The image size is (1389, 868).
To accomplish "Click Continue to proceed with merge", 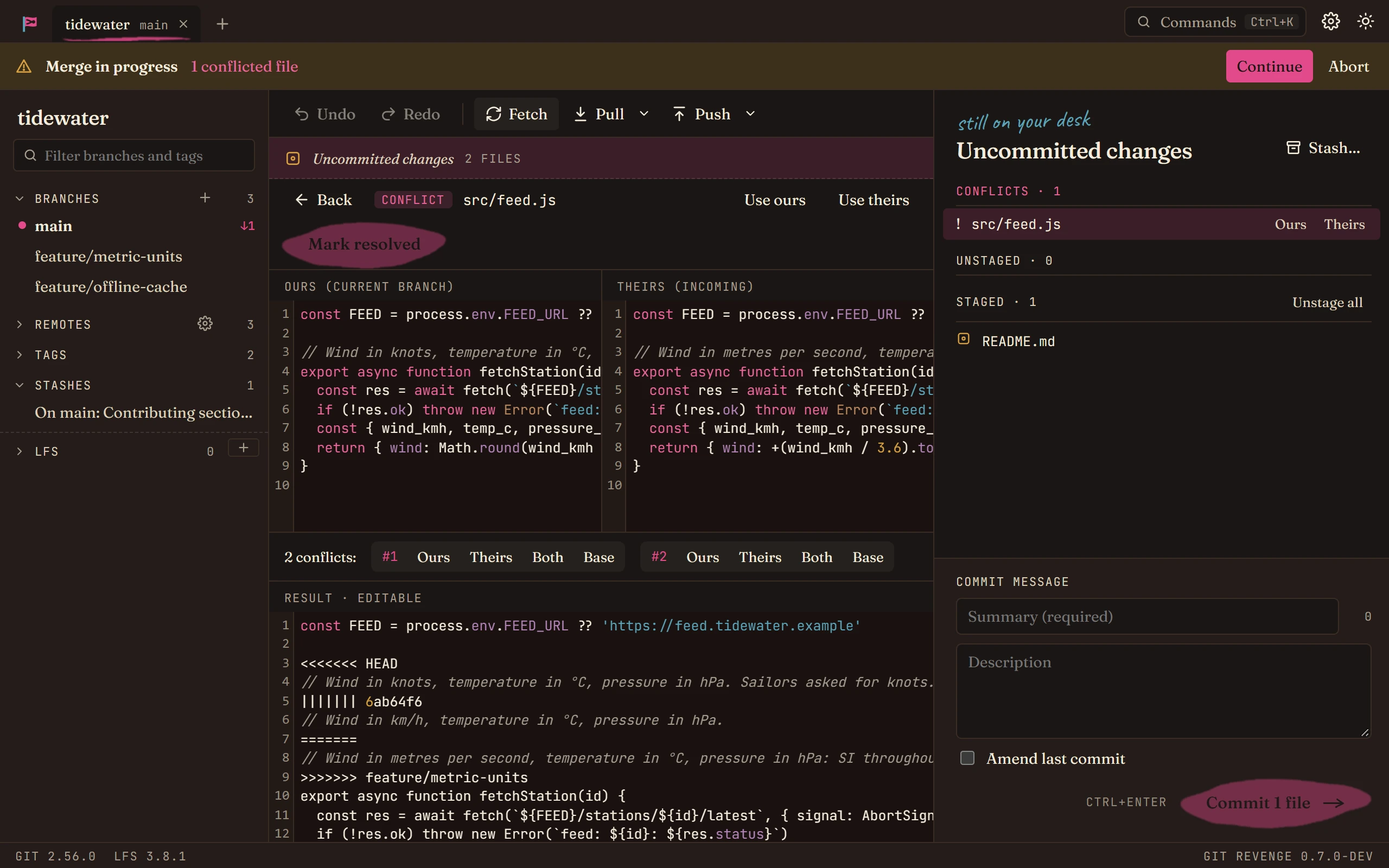I will pos(1269,66).
